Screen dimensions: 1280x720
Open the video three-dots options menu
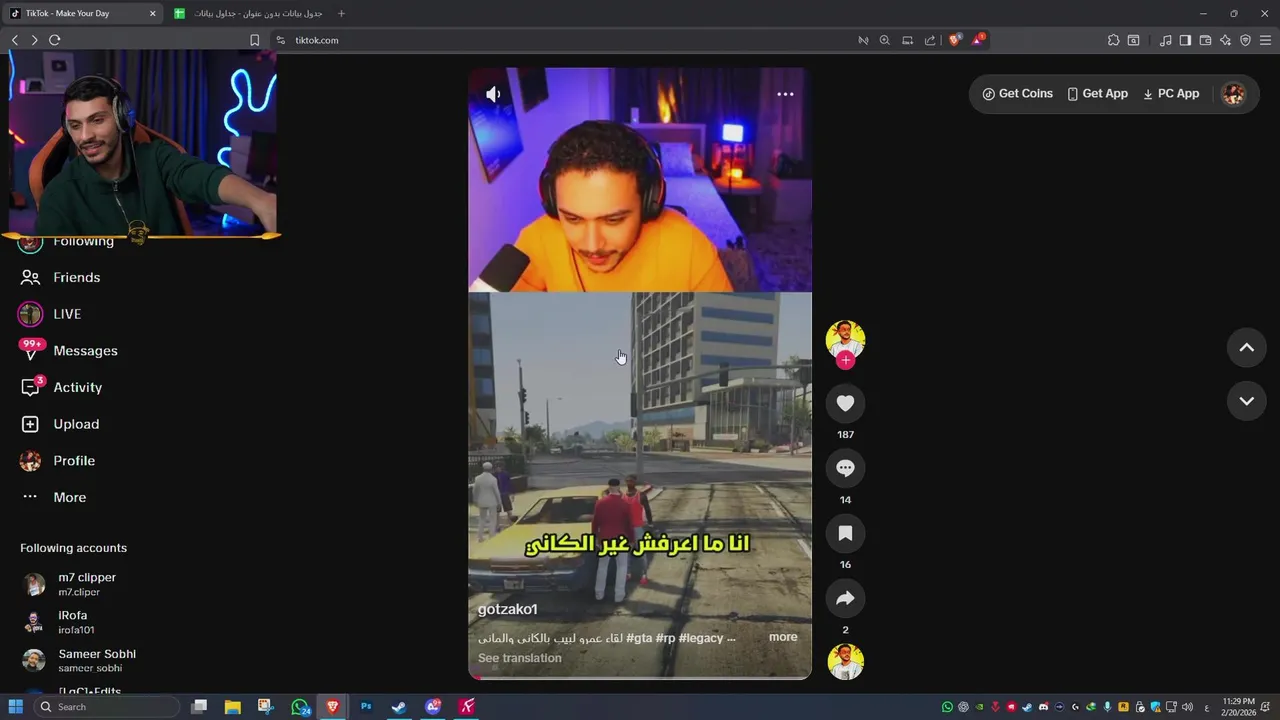pos(785,94)
